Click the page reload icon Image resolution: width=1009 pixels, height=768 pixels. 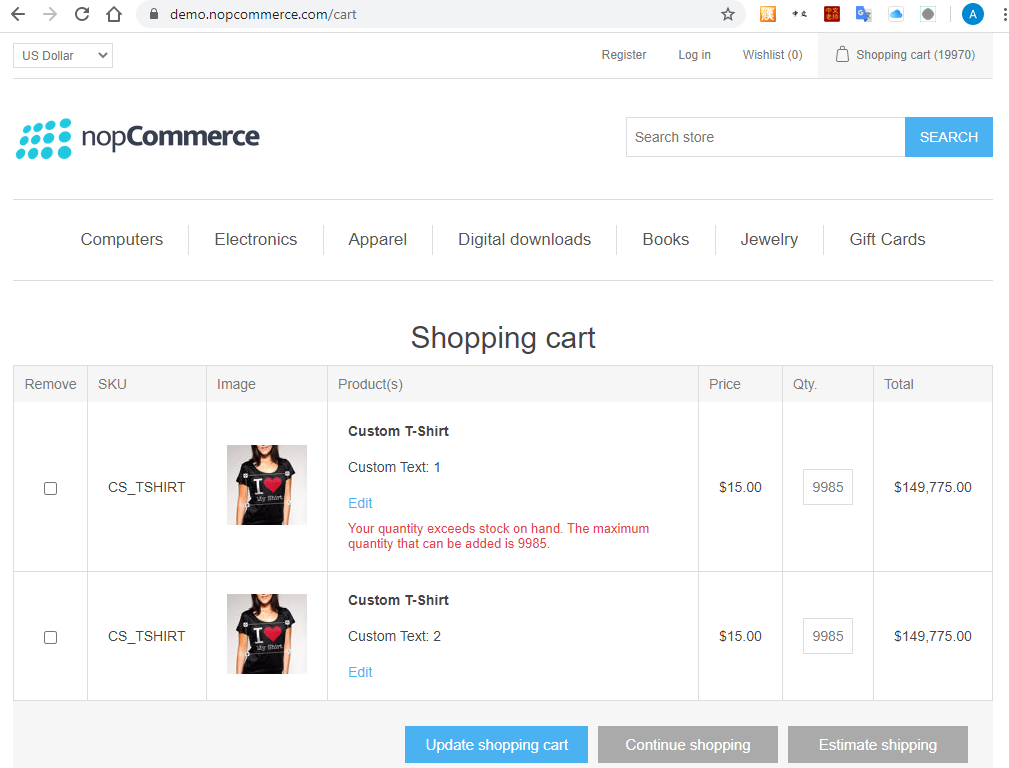coord(82,14)
